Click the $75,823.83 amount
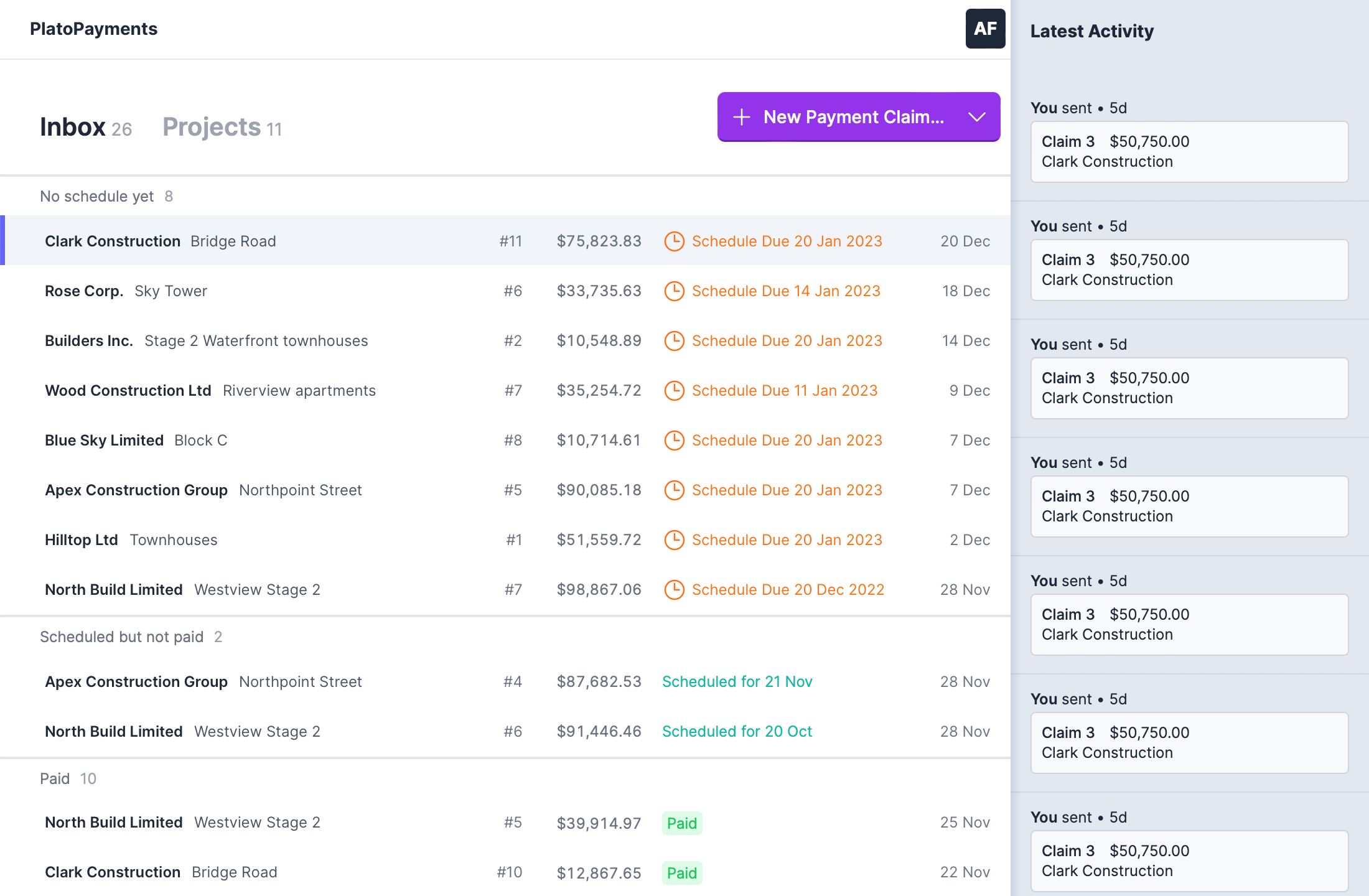The height and width of the screenshot is (896, 1369). coord(599,241)
